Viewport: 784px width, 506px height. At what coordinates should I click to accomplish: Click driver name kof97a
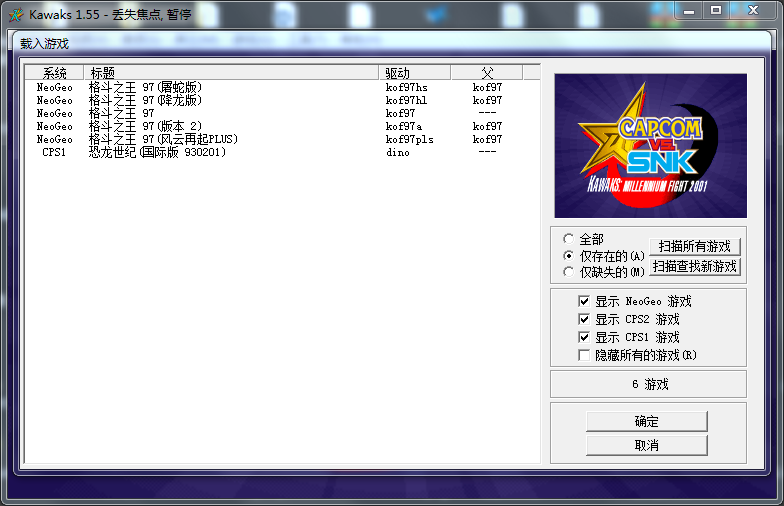coord(404,126)
